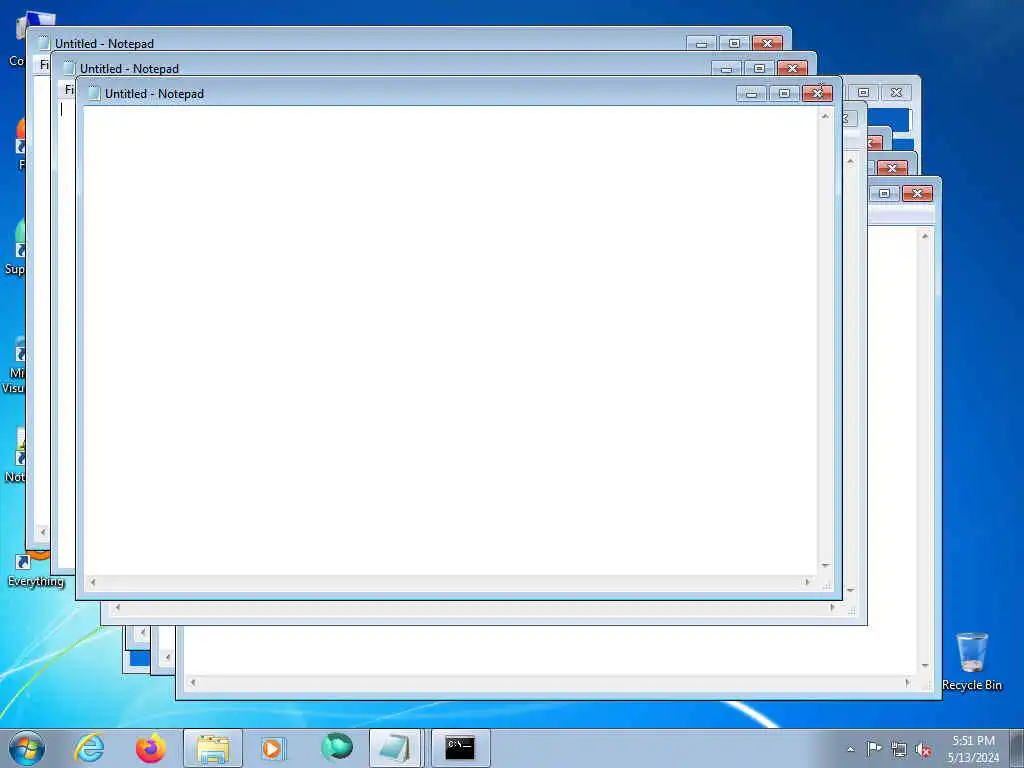Screen dimensions: 1024x768
Task: Click scroll down arrow of window directly behind front Notepad
Action: coord(850,590)
